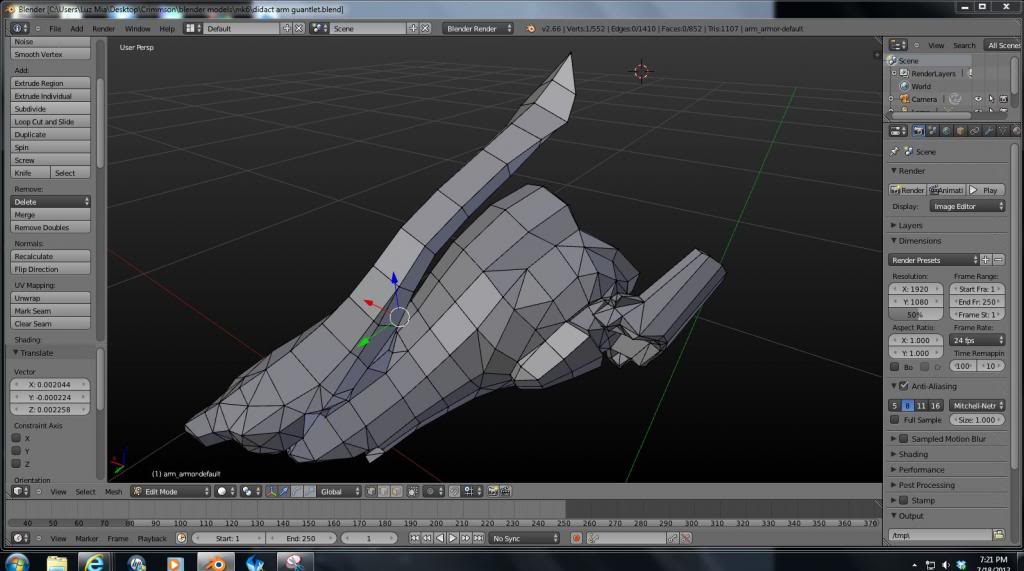Open the File menu

[x=55, y=29]
